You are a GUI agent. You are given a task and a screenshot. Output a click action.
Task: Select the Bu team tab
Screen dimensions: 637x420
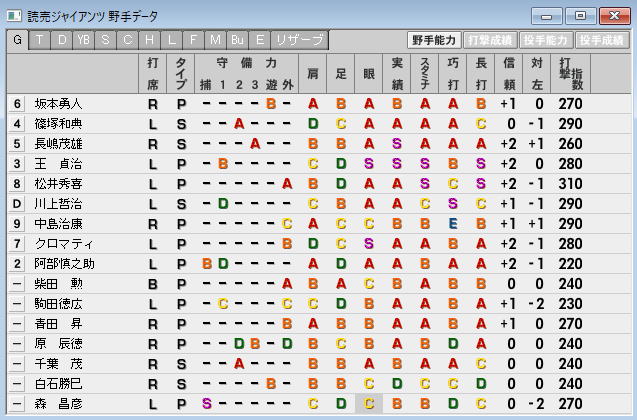237,40
